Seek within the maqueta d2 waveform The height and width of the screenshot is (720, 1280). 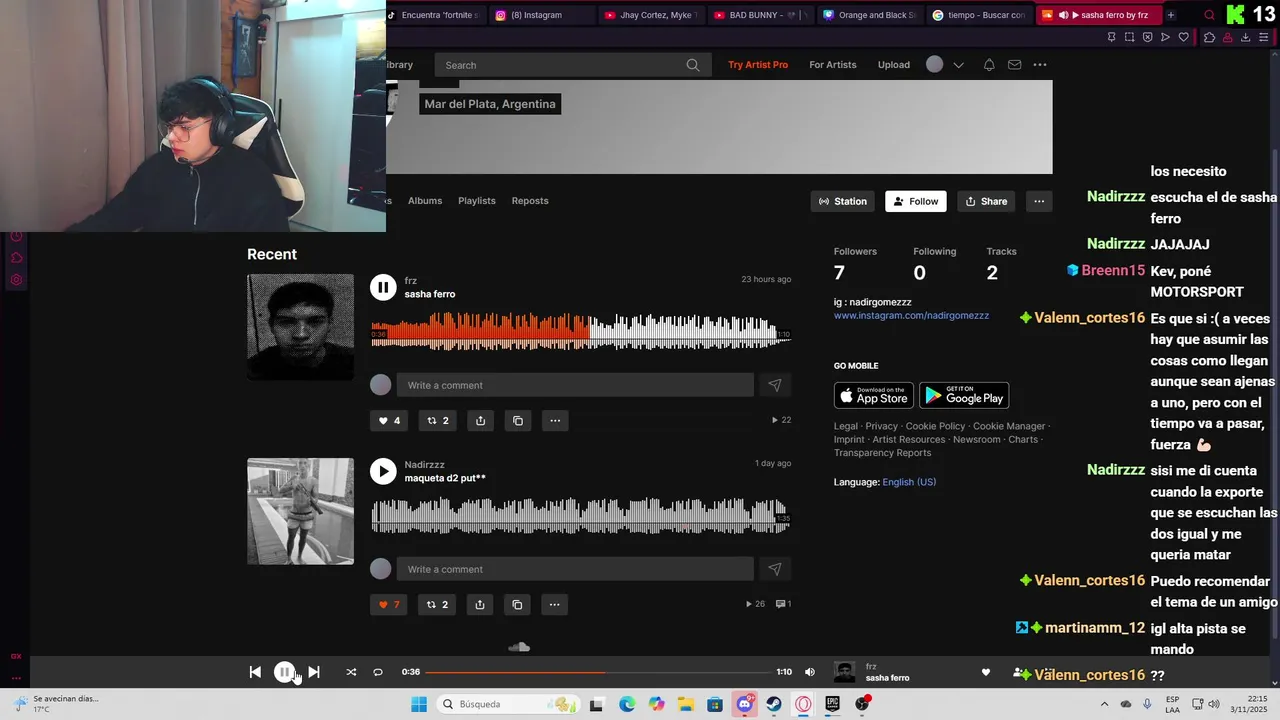(580, 516)
